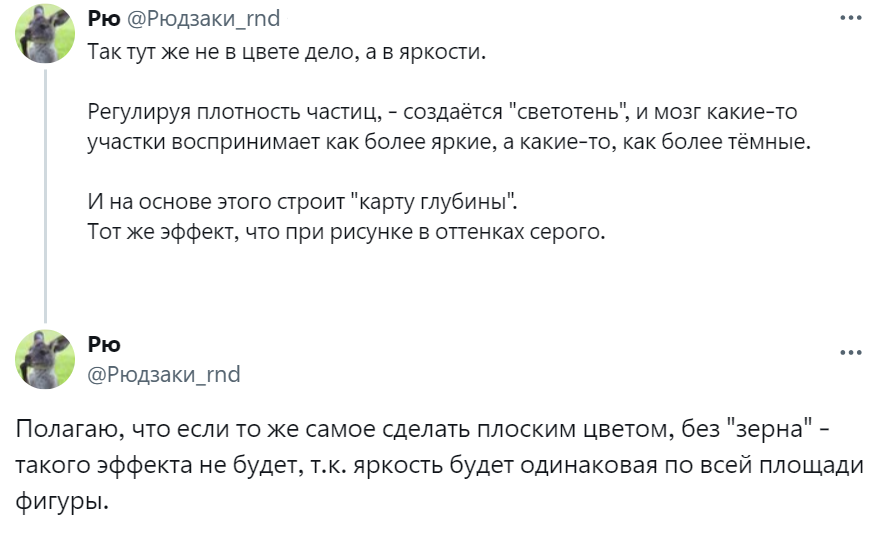Open the three-dot menu on the bottom reply
This screenshot has width=872, height=553.
point(849,352)
